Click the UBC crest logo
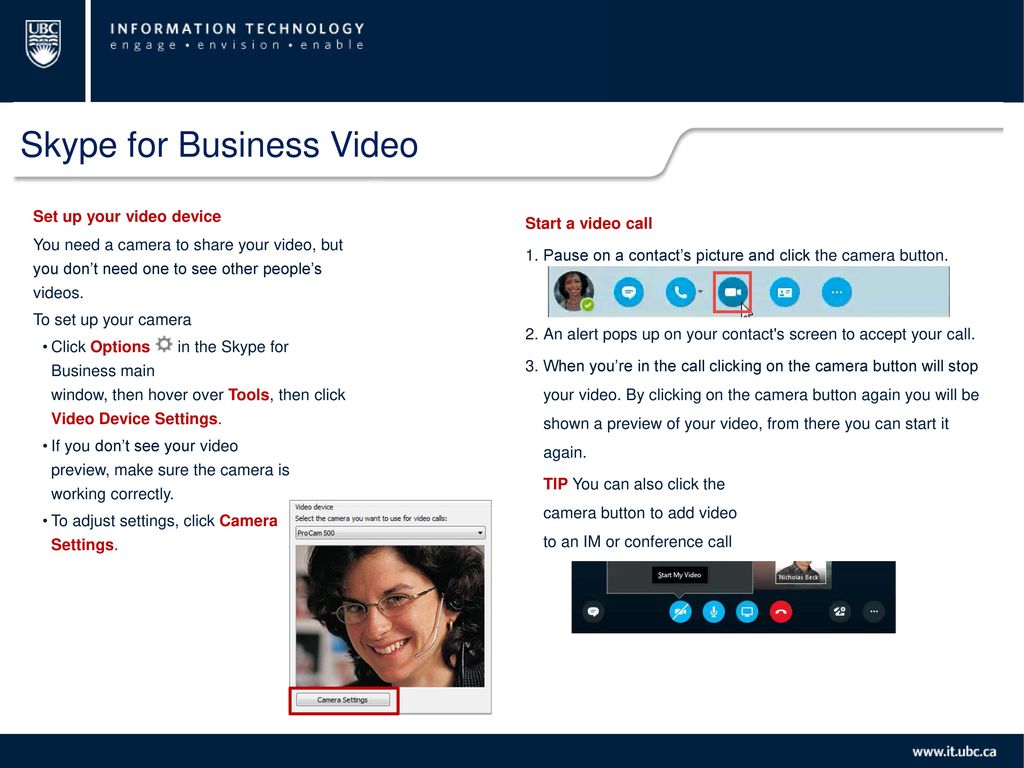Viewport: 1024px width, 768px height. (x=43, y=44)
